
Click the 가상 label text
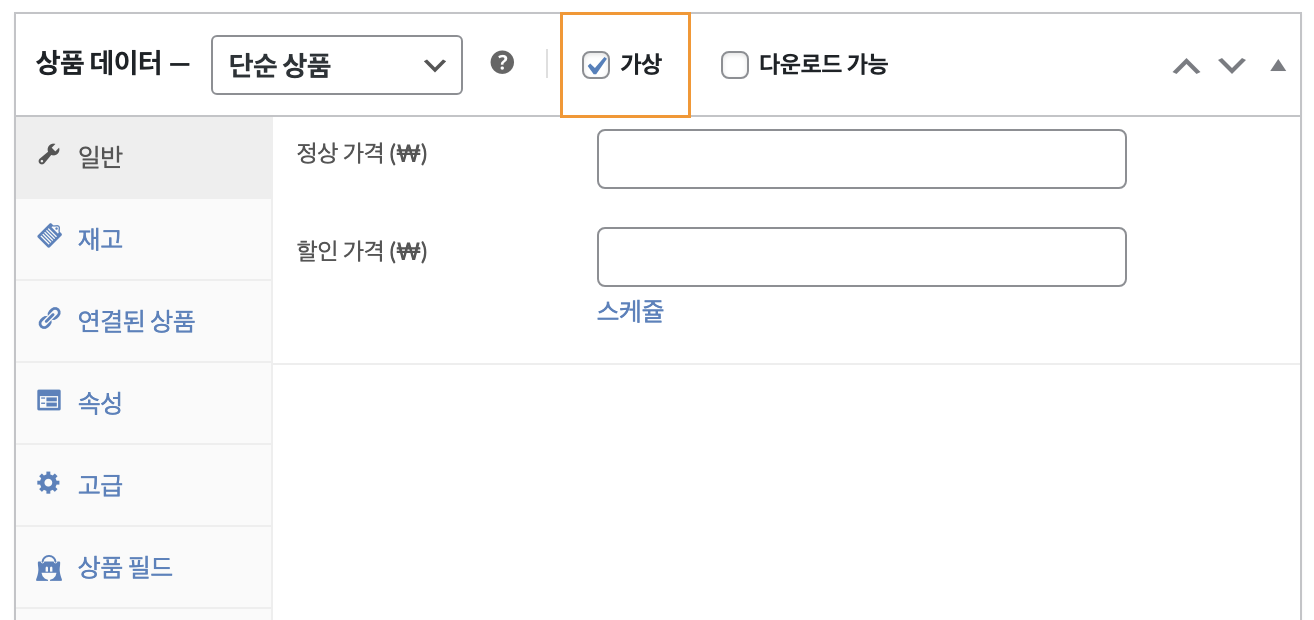coord(640,65)
